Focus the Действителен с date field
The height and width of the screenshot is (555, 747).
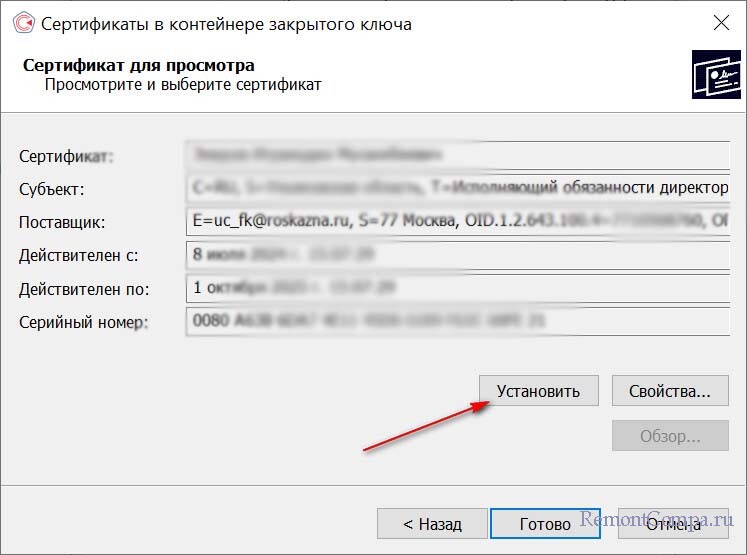pyautogui.click(x=457, y=255)
